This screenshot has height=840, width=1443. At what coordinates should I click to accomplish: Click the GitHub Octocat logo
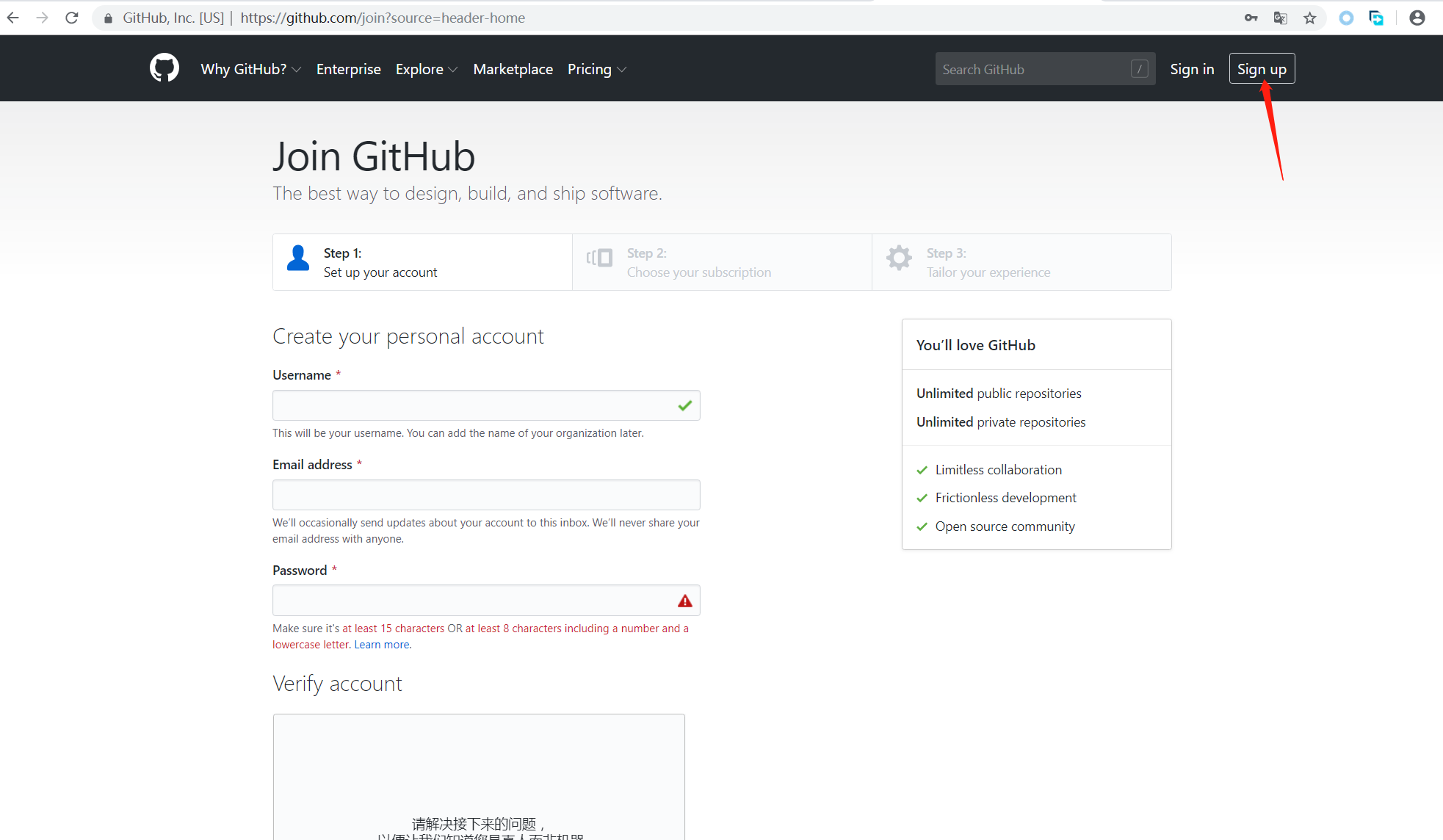coord(164,68)
